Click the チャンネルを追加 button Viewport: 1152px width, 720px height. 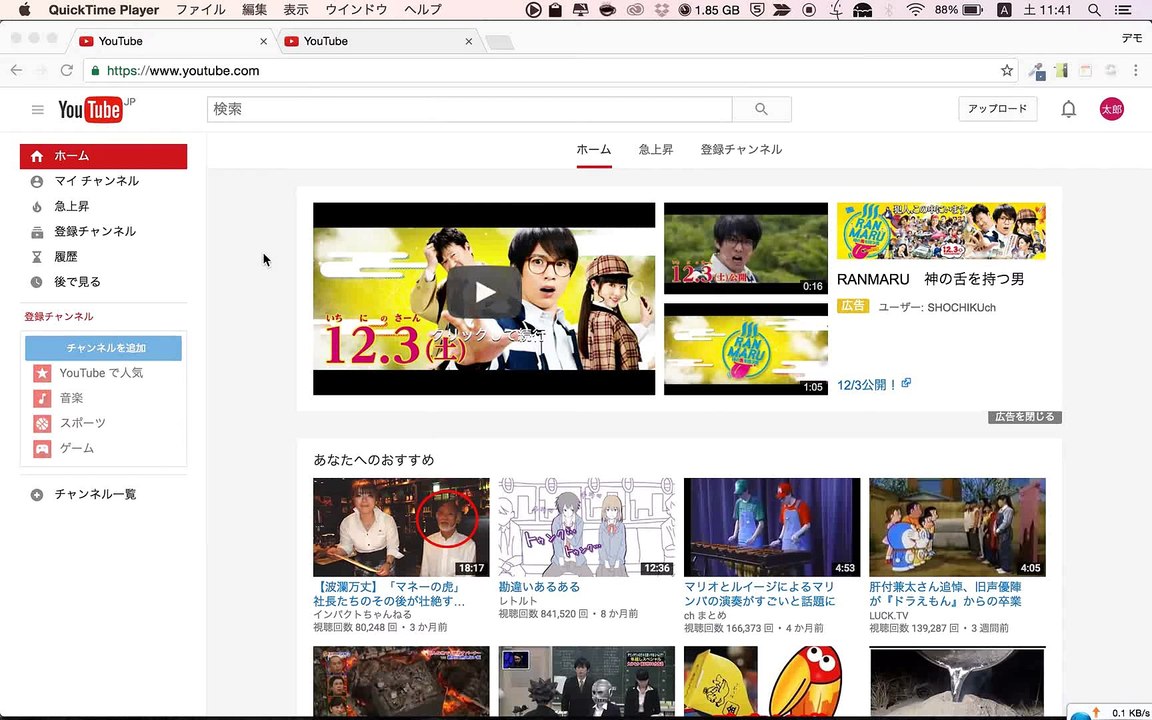(x=104, y=348)
